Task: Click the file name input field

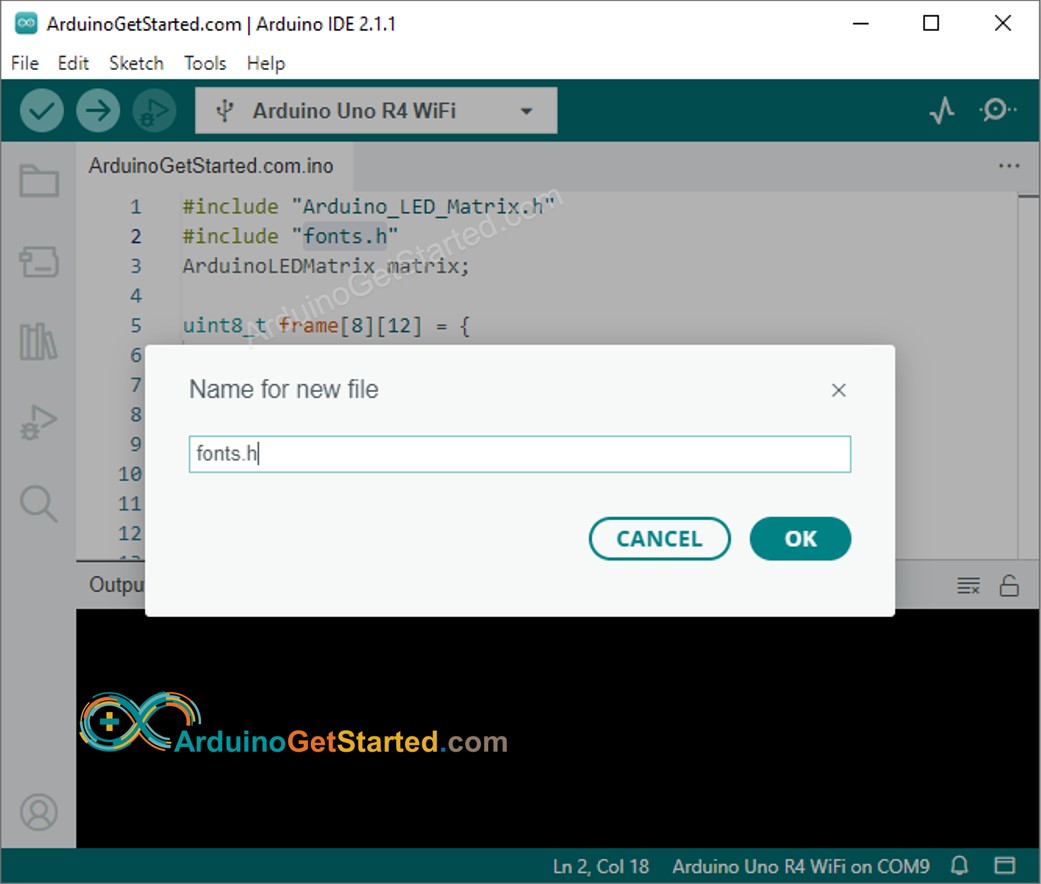Action: pos(519,454)
